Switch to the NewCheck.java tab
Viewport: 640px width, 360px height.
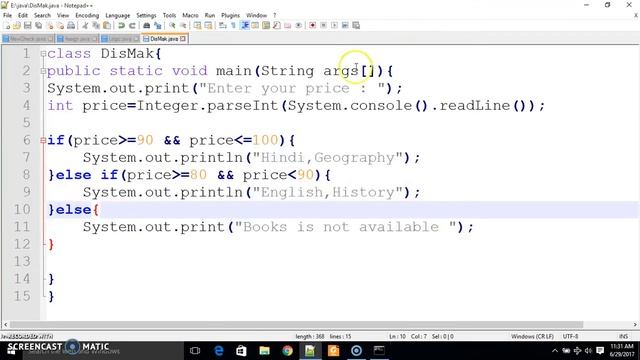27,39
